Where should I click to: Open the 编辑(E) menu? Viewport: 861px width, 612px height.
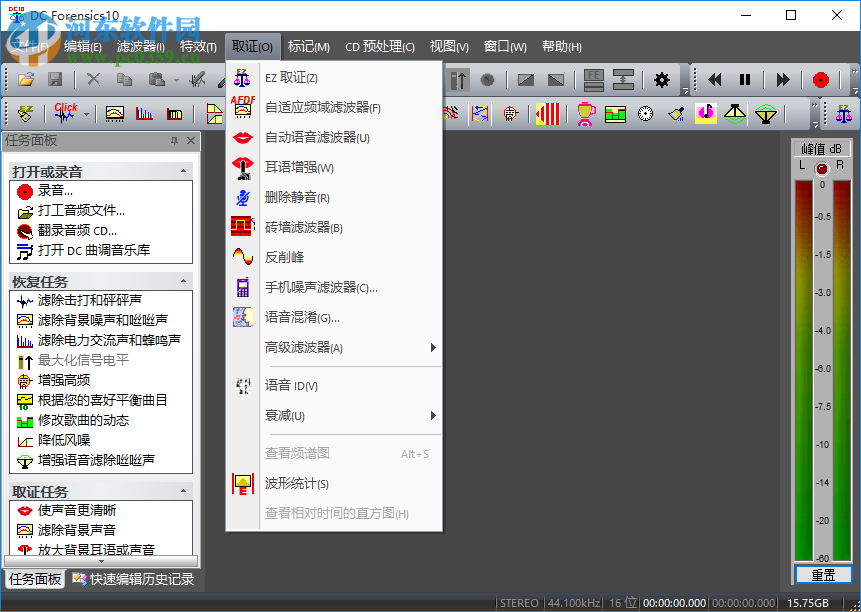point(83,47)
